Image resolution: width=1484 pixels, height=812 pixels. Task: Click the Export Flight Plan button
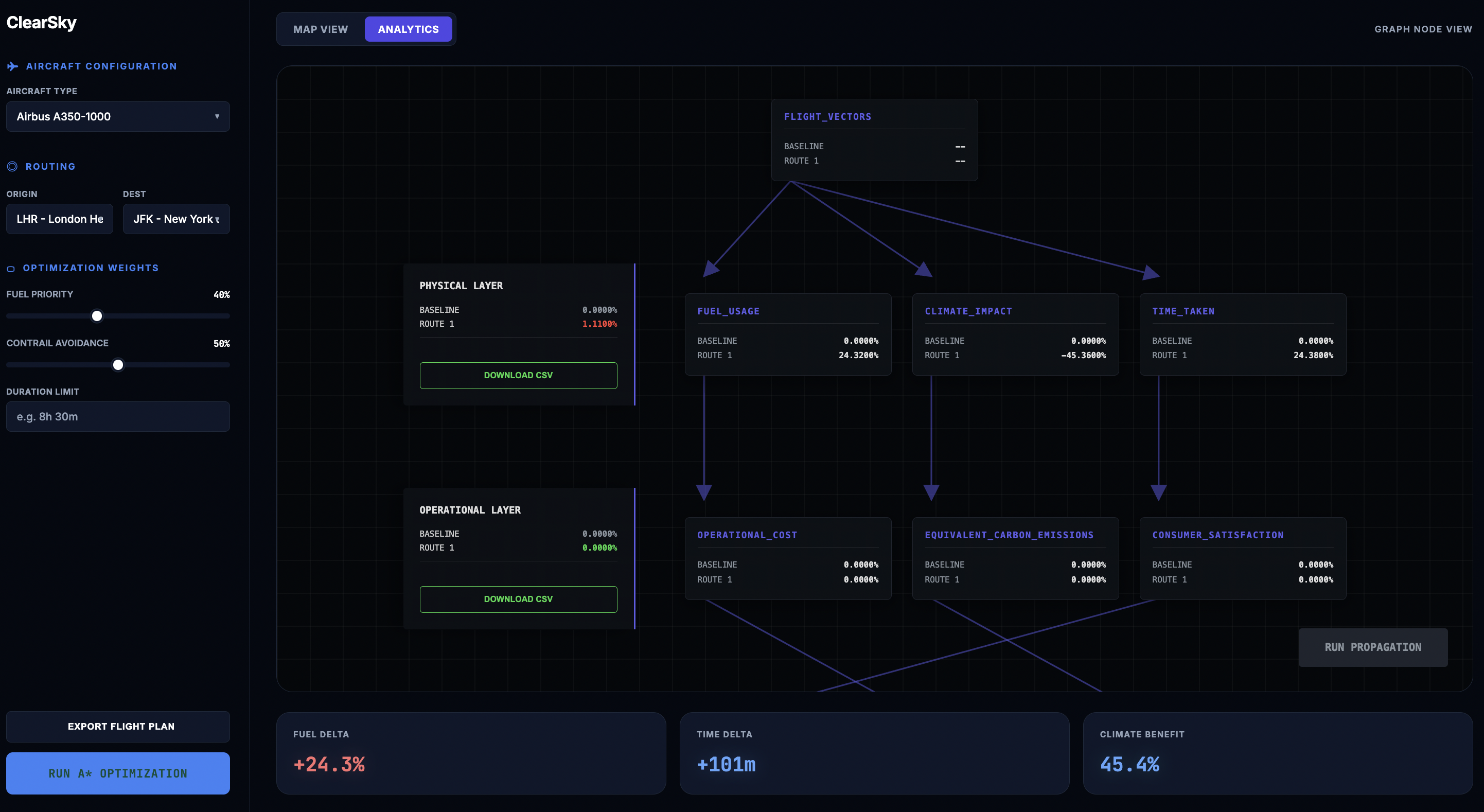tap(117, 726)
